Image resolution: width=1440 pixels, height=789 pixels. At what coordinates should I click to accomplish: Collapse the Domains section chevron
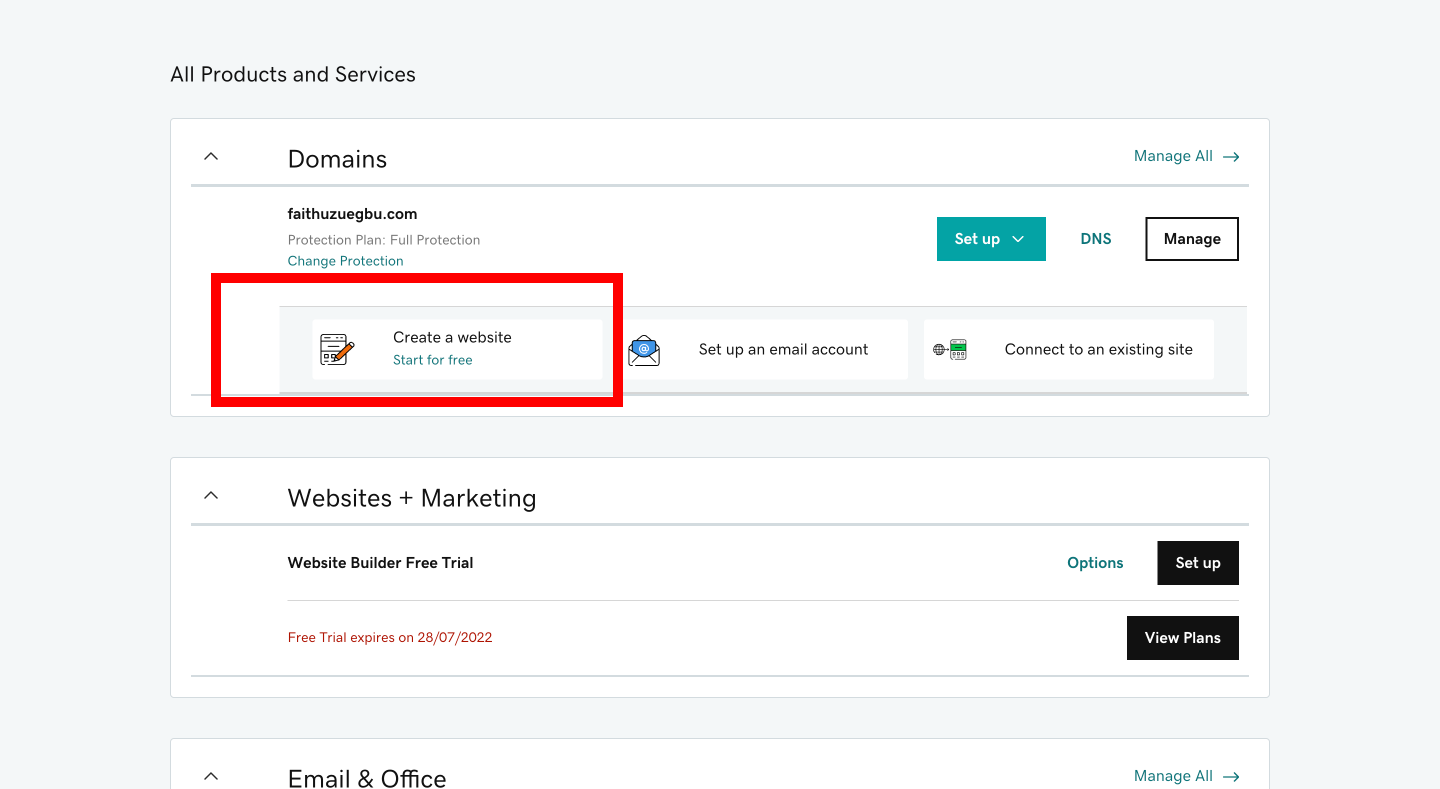211,156
